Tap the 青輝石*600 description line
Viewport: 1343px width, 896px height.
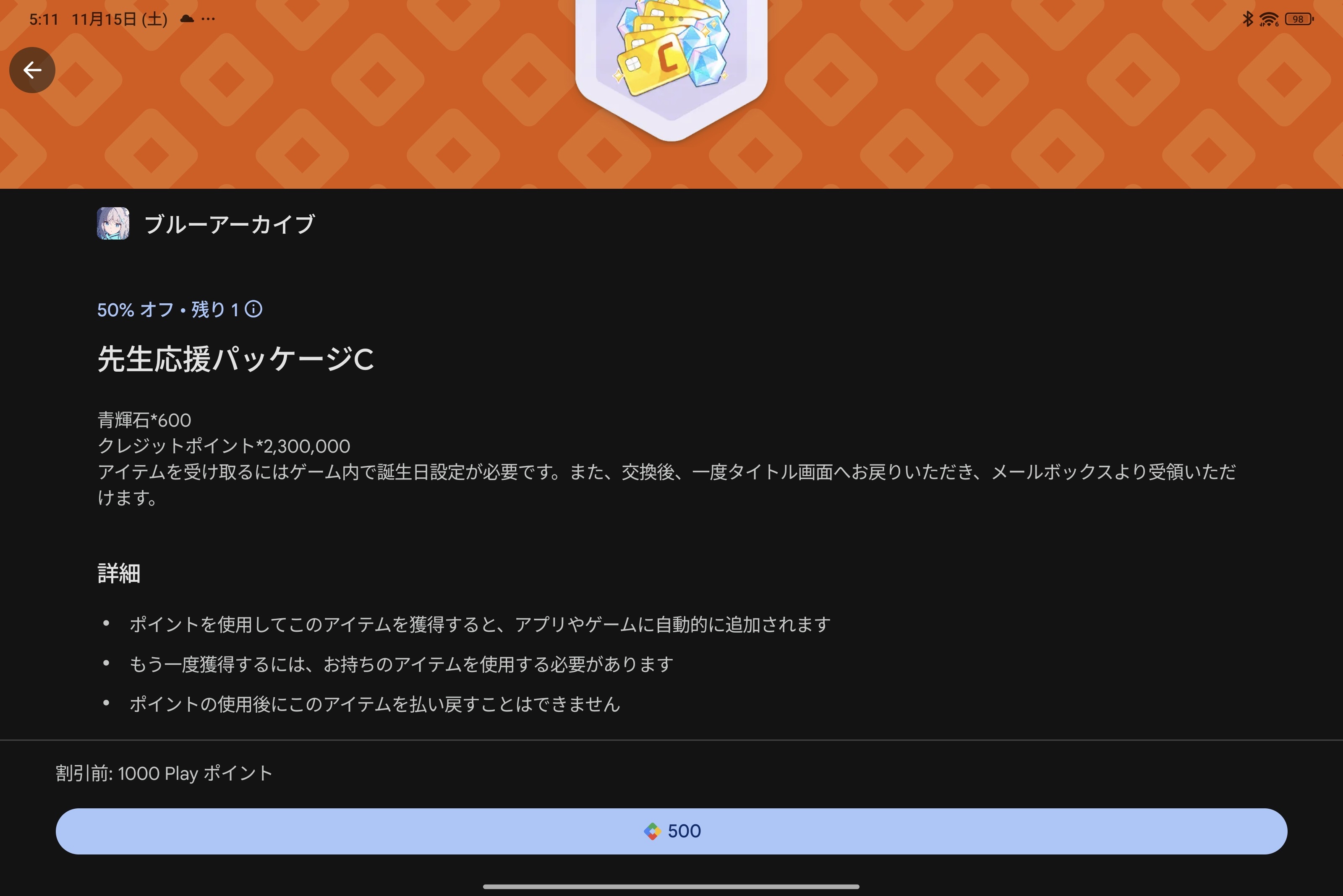click(x=145, y=420)
